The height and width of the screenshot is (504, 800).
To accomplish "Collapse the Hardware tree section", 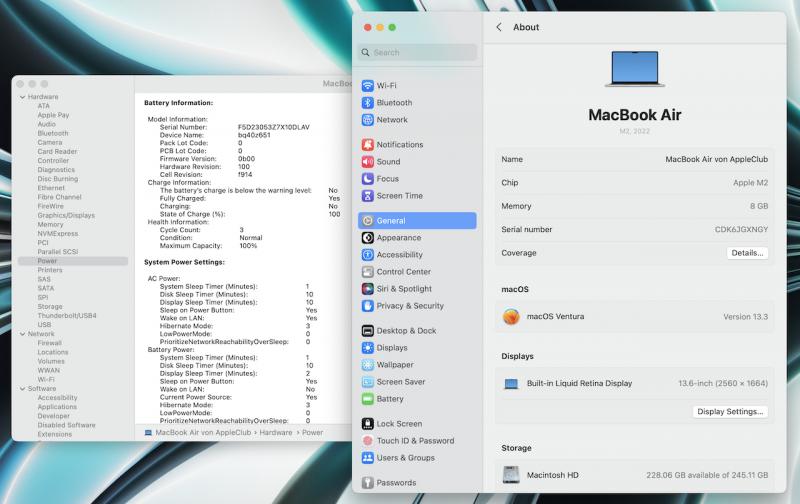I will coord(23,97).
